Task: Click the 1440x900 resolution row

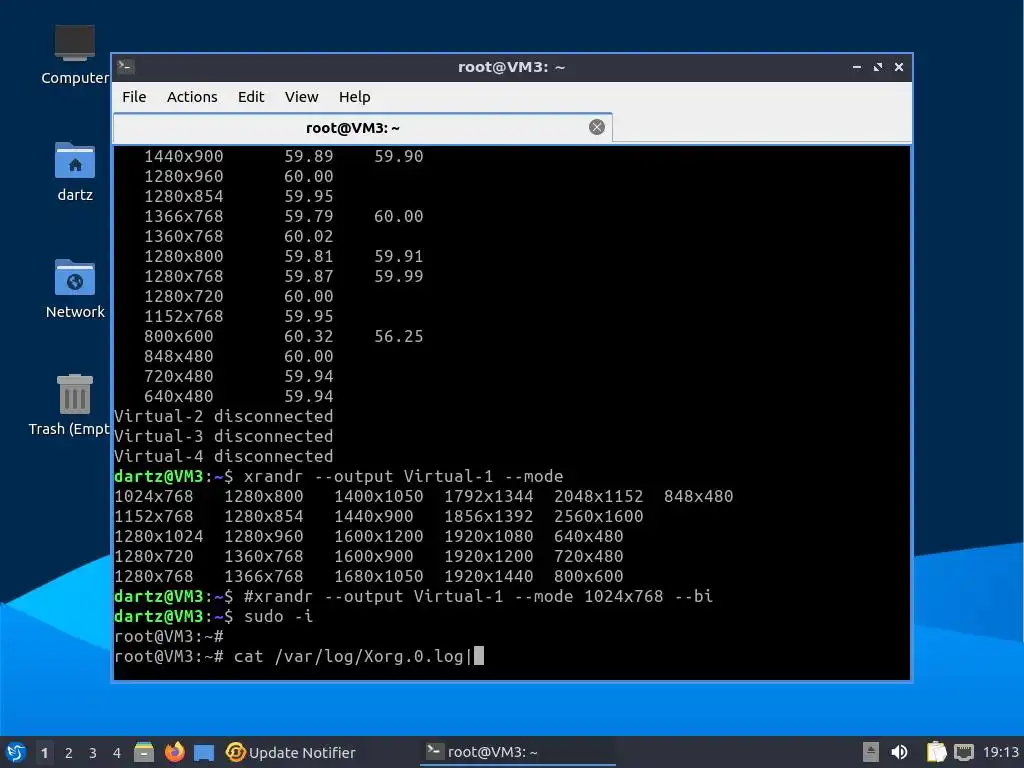Action: tap(283, 156)
